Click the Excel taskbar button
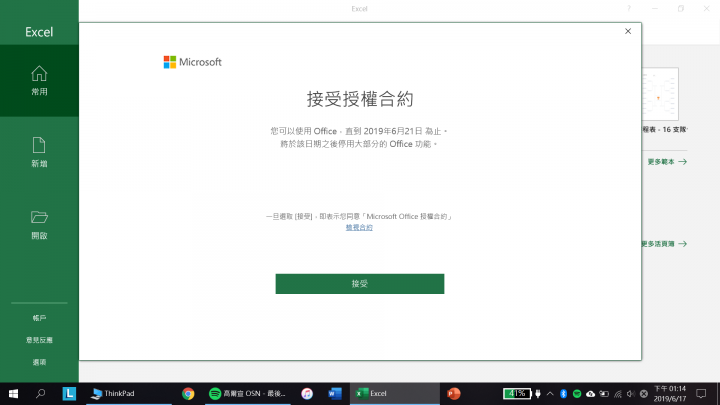720x405 pixels. [395, 394]
